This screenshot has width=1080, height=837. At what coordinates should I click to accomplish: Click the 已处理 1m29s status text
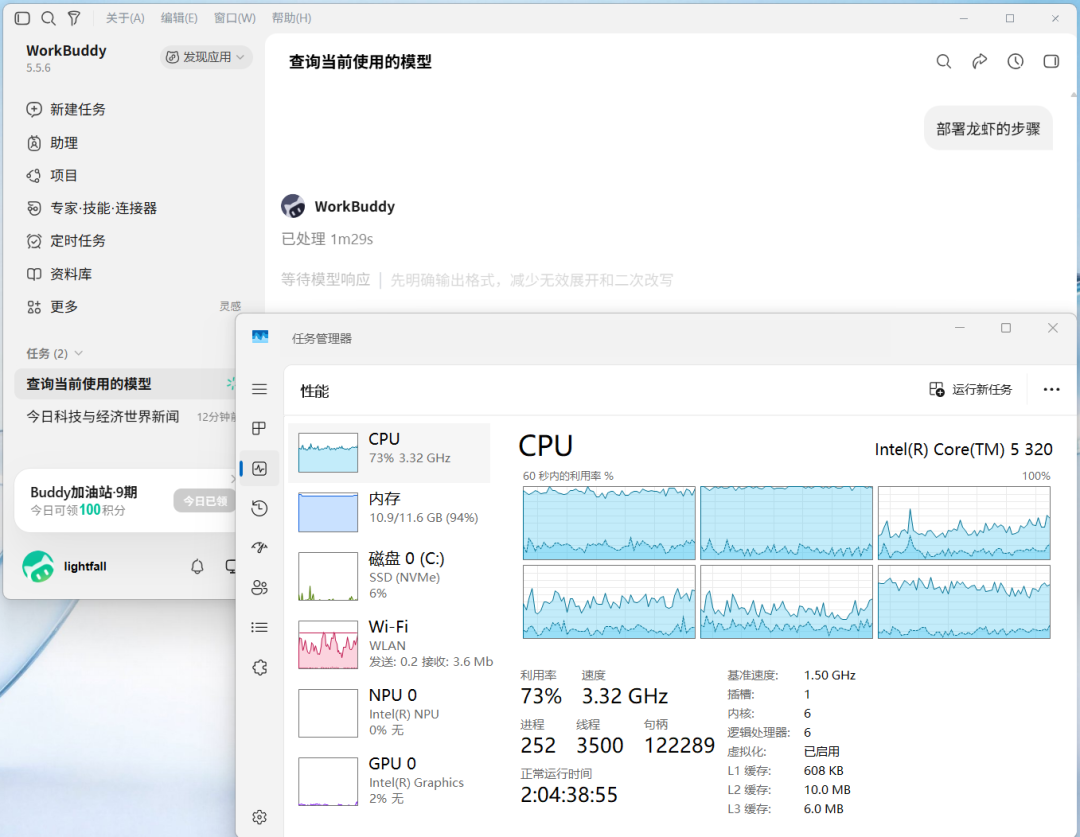pyautogui.click(x=327, y=239)
